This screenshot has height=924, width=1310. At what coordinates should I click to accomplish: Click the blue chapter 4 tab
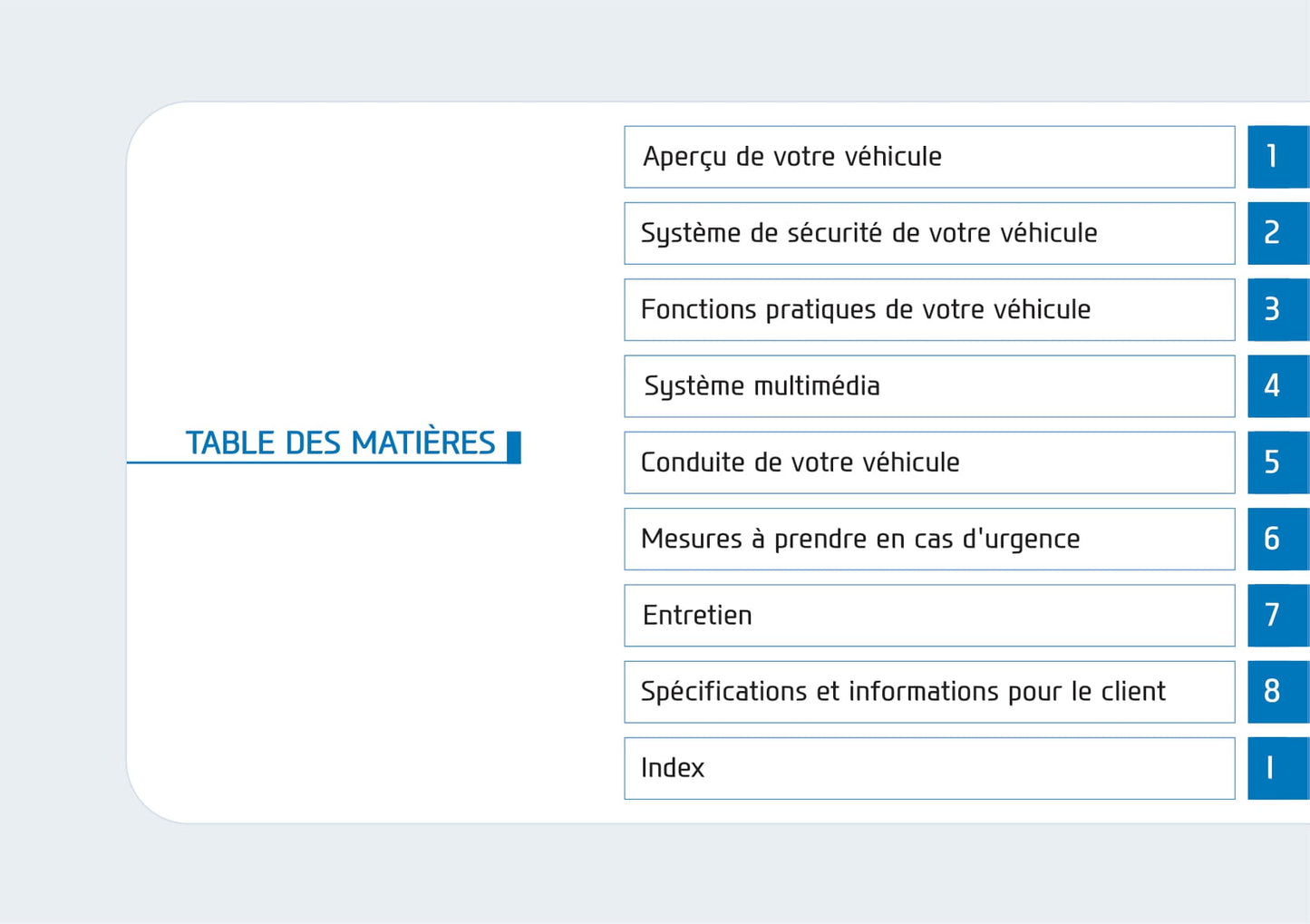[1277, 386]
